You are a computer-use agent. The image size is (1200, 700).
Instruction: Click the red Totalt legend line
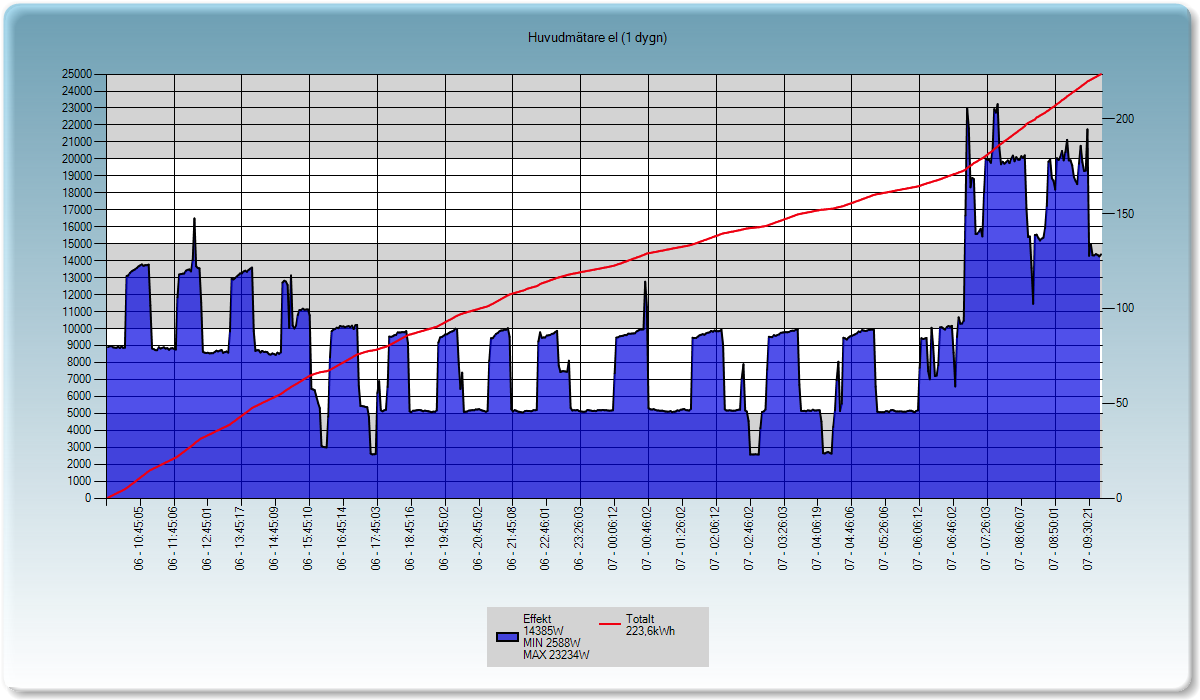(x=610, y=624)
